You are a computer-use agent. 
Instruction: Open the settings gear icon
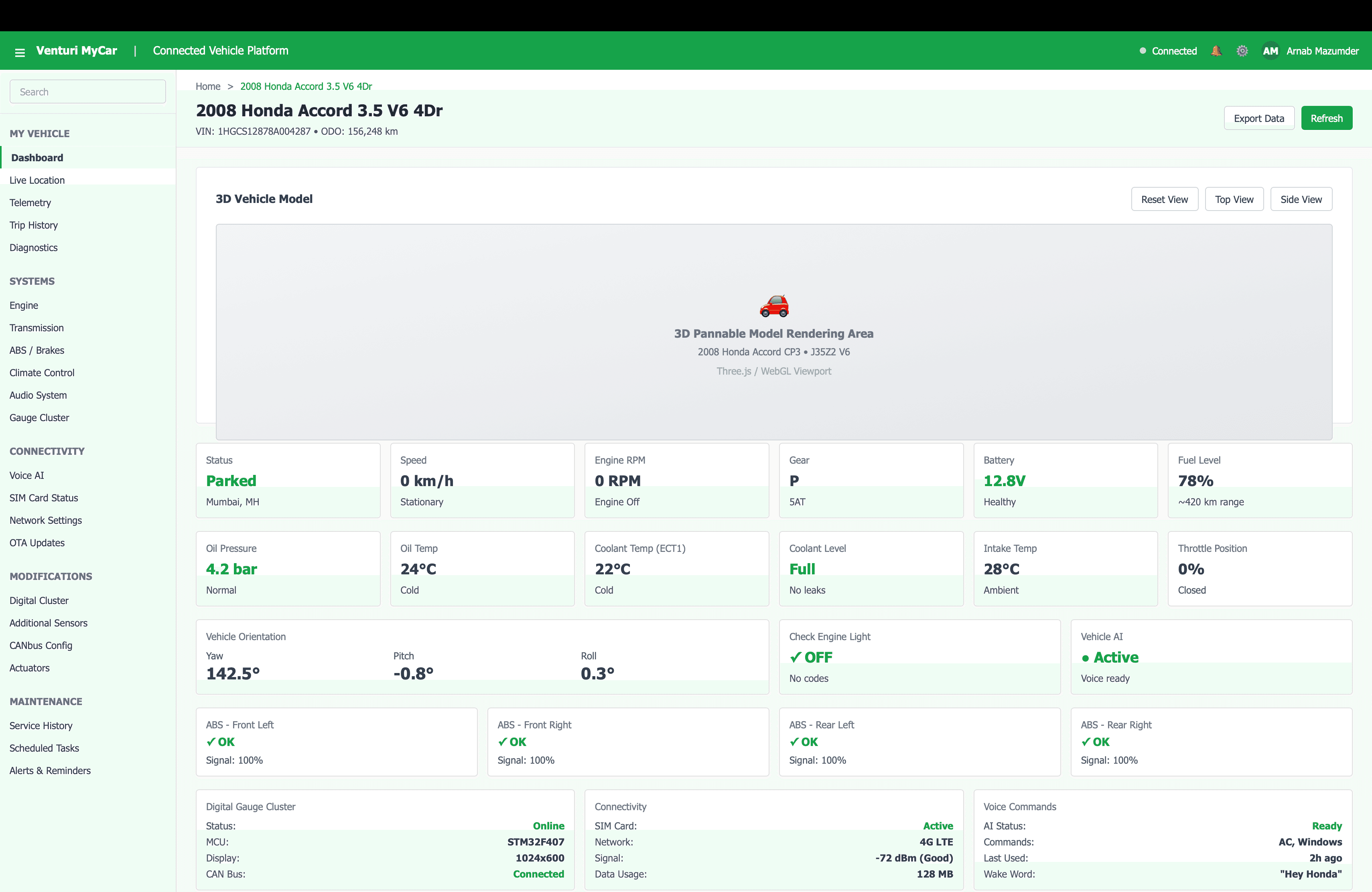click(x=1243, y=51)
